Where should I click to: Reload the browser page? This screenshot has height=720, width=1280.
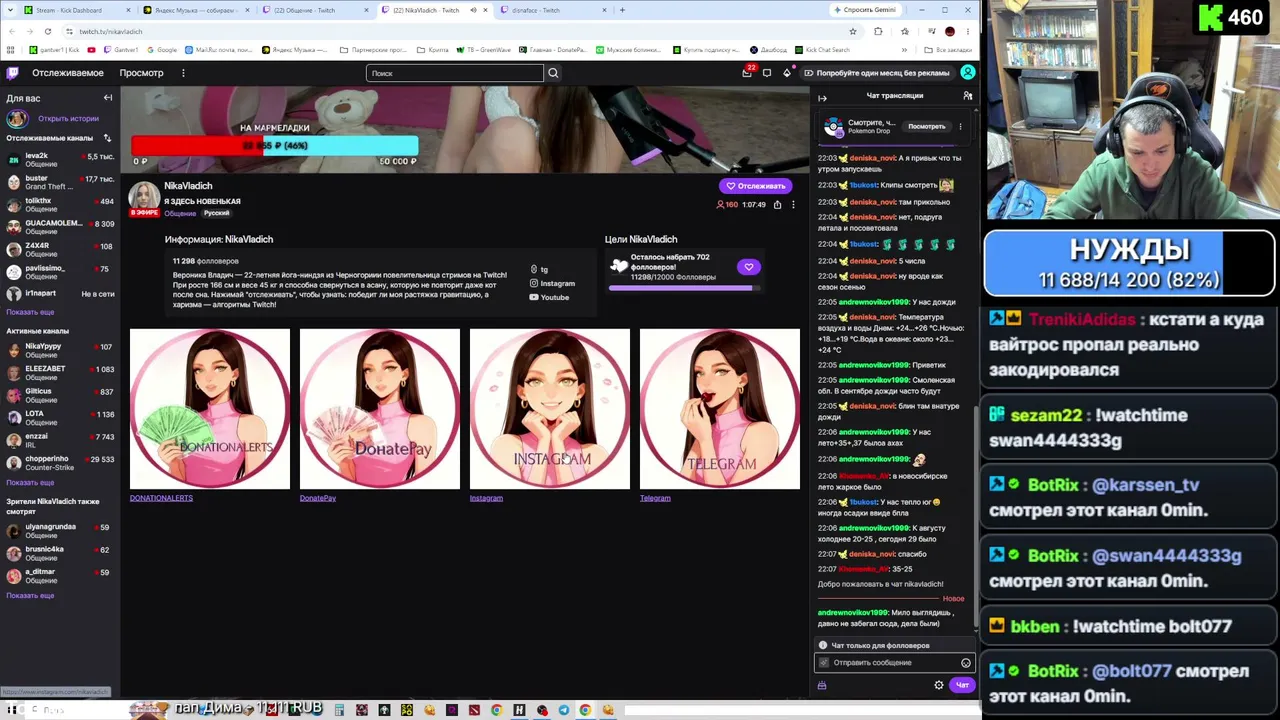click(47, 31)
